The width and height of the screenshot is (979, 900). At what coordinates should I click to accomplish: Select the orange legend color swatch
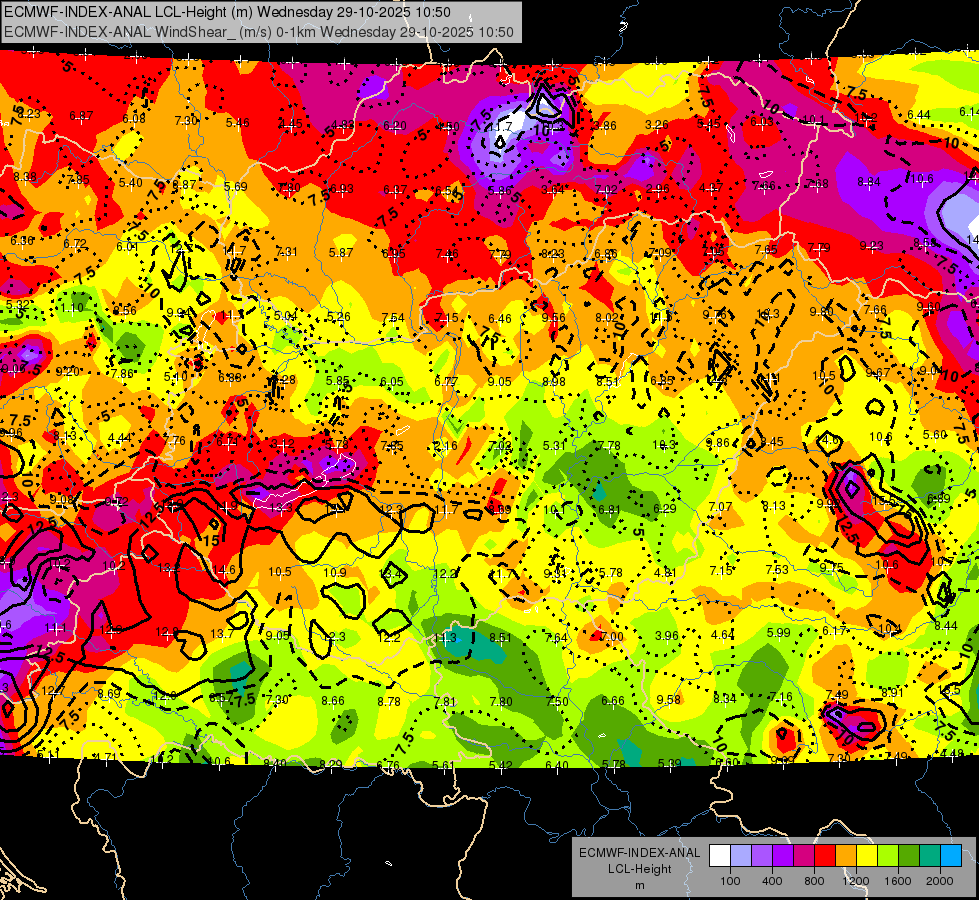tap(846, 855)
